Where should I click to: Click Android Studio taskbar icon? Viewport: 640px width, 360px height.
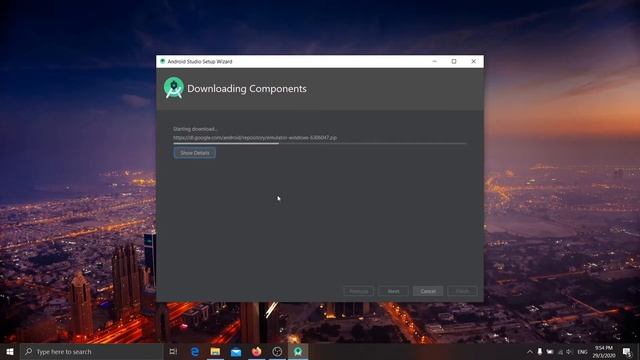[x=298, y=351]
